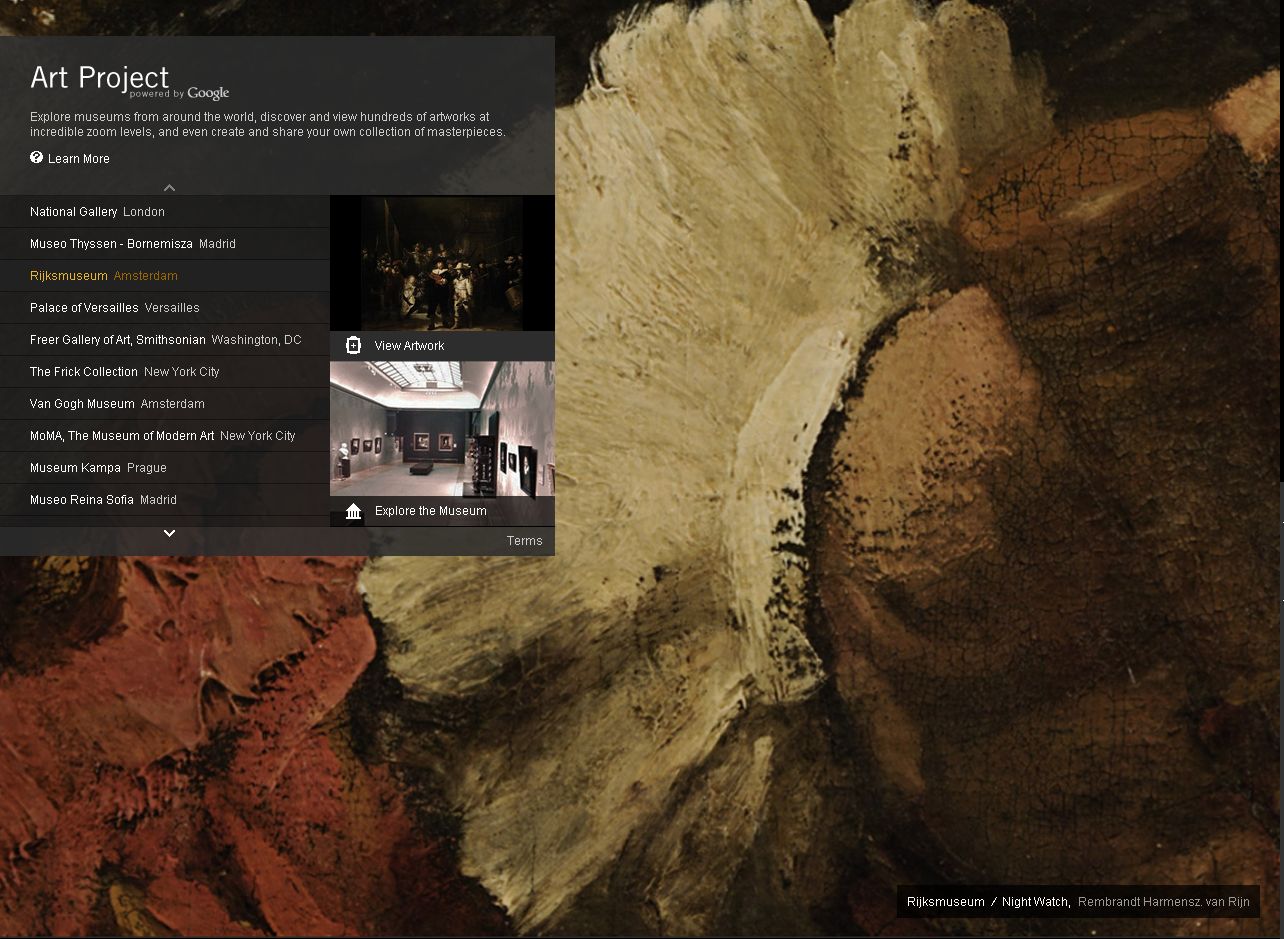1284x939 pixels.
Task: Show more museums with the down chevron
Action: click(169, 533)
